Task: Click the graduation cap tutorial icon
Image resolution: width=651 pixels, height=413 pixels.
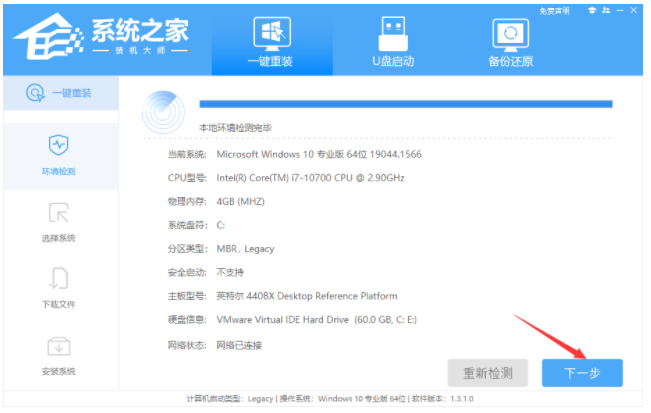Action: (592, 10)
